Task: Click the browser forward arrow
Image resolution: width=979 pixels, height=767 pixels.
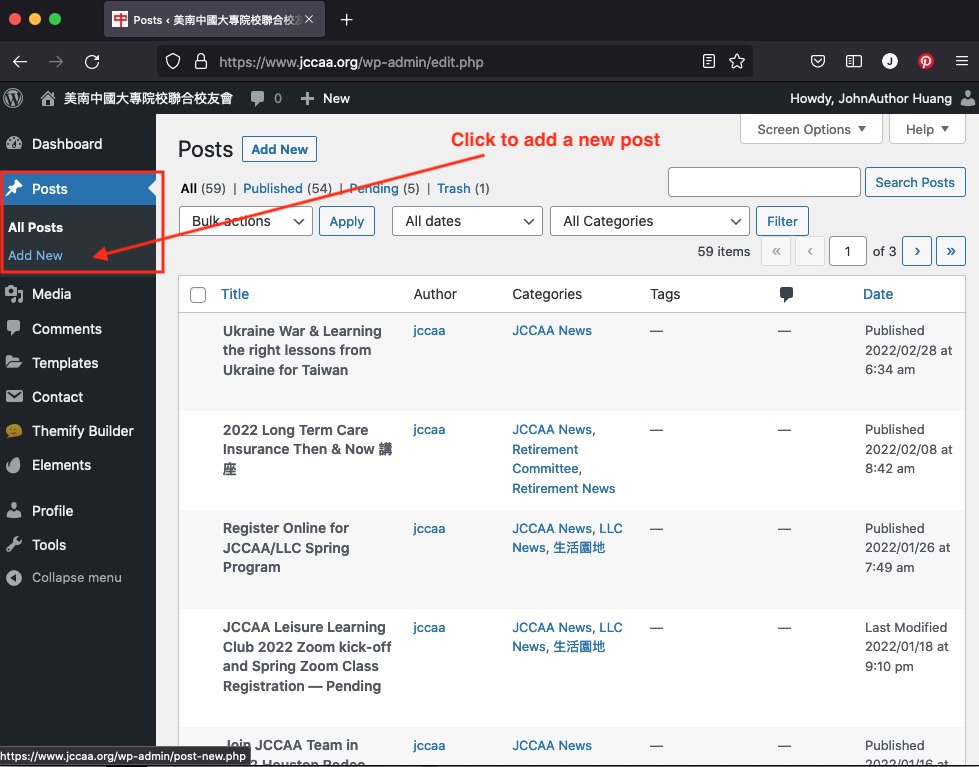Action: (56, 61)
